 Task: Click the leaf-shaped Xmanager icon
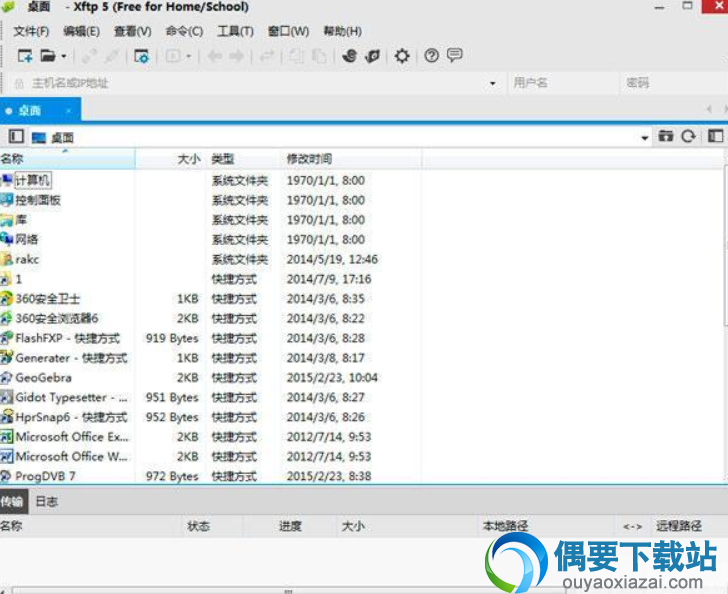[x=372, y=56]
